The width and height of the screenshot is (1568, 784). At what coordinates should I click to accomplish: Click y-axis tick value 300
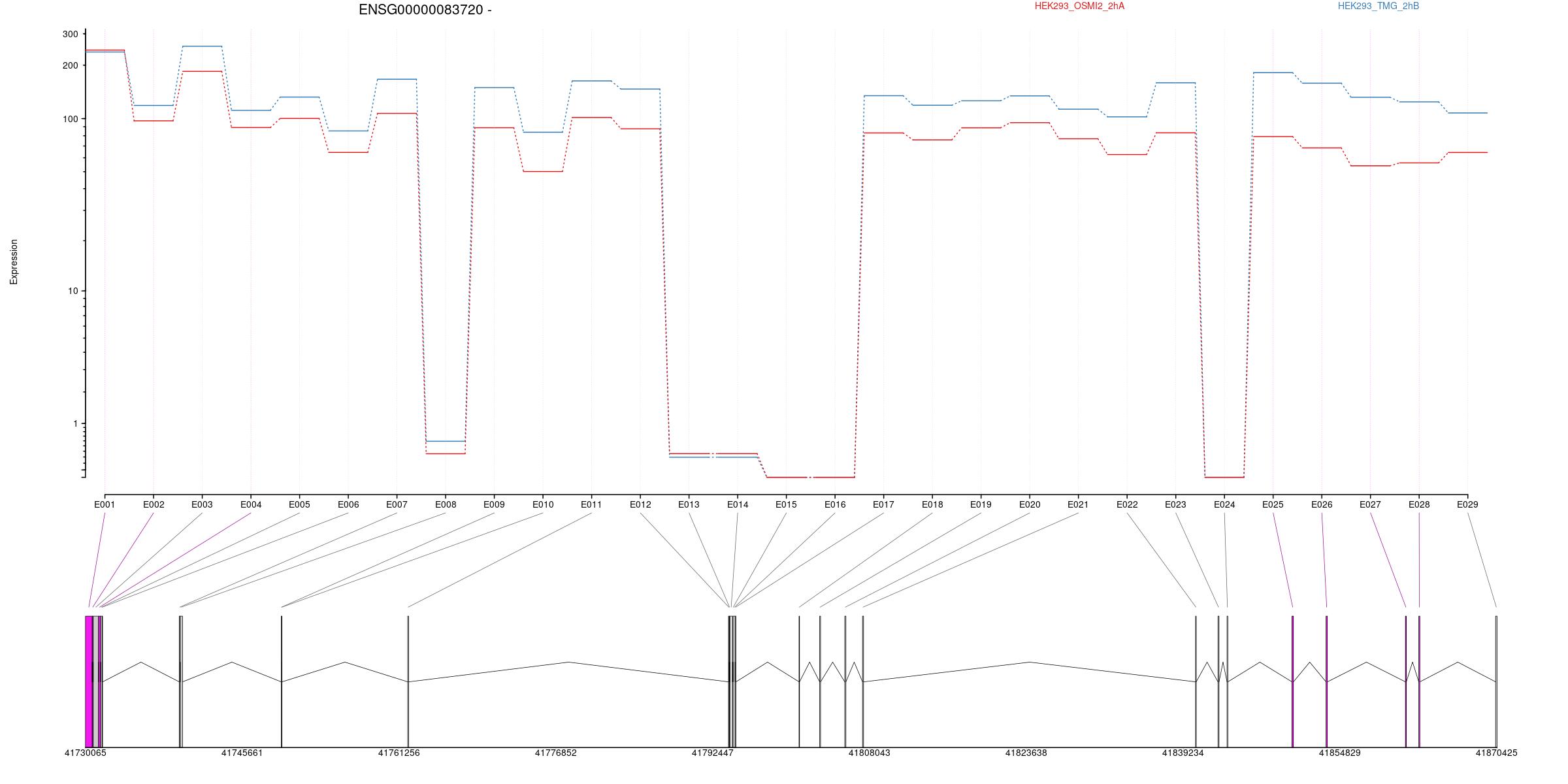click(x=70, y=34)
